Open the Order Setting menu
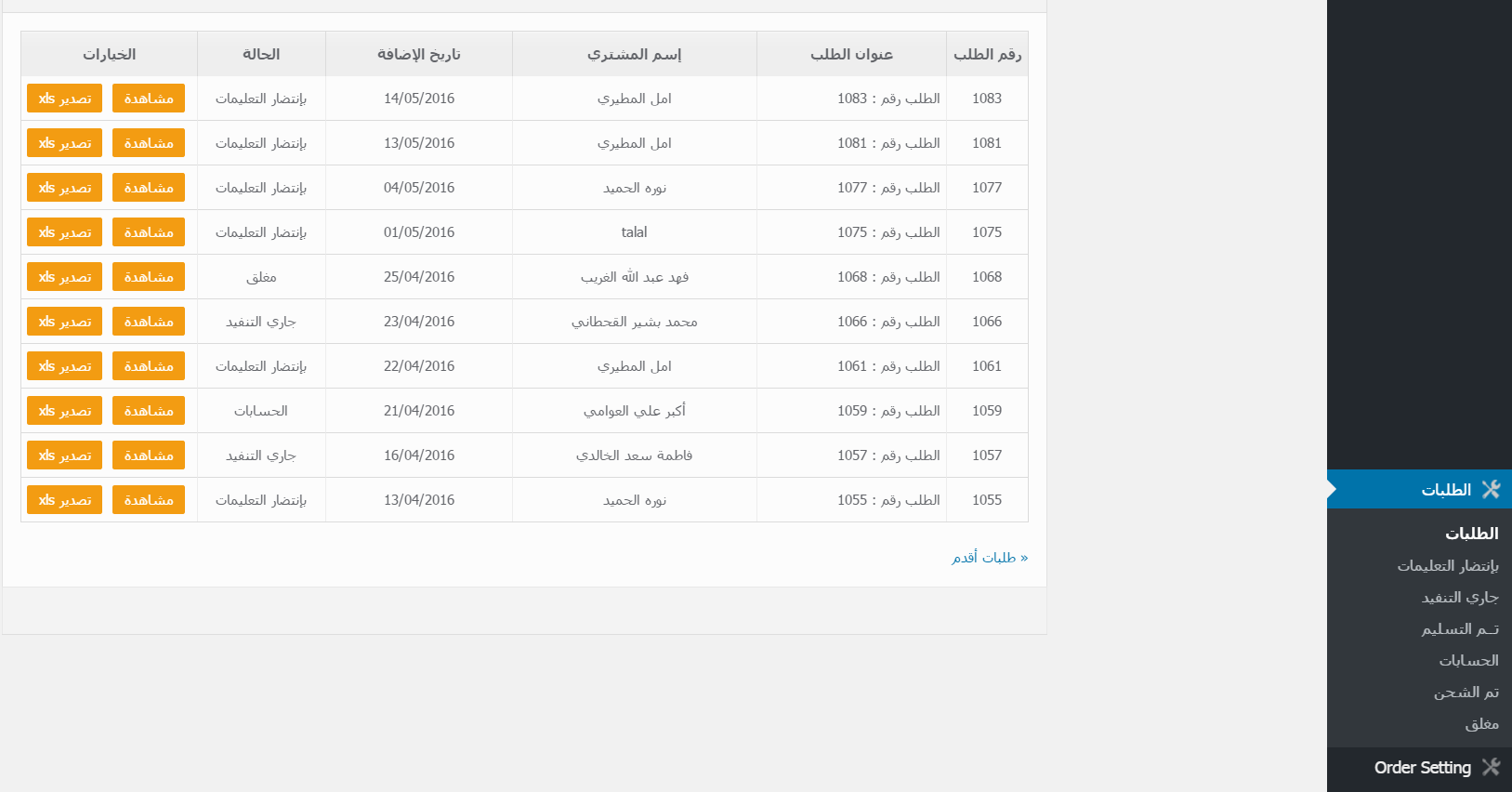The width and height of the screenshot is (1512, 792). pos(1422,768)
